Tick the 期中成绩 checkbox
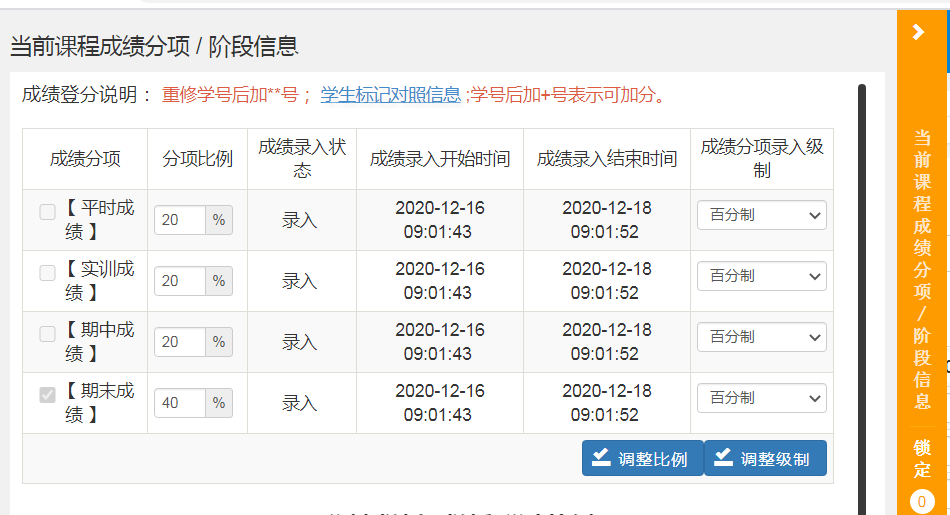Image resolution: width=950 pixels, height=515 pixels. point(47,334)
